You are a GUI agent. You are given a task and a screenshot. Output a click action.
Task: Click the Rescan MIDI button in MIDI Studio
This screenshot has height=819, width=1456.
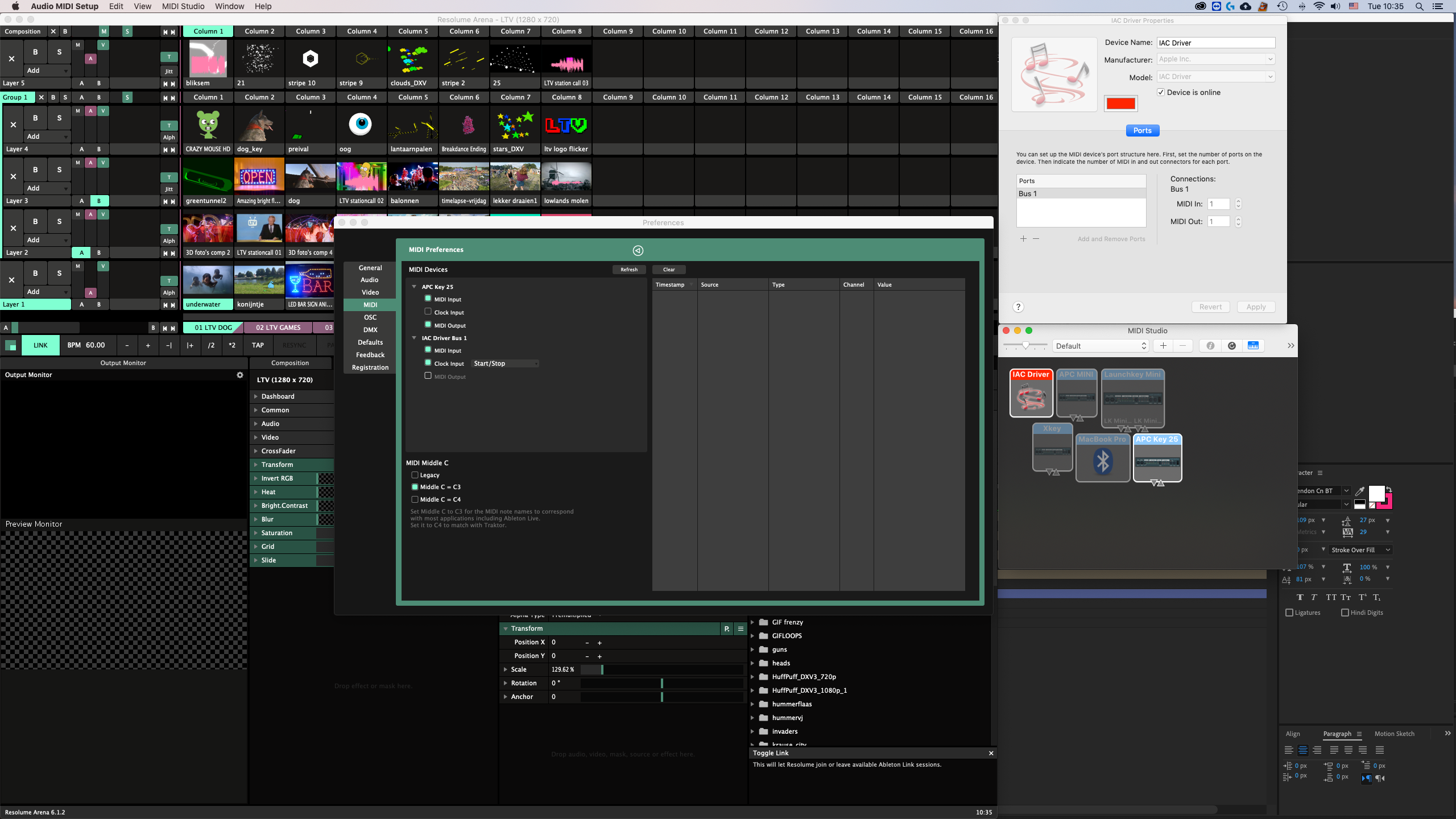click(x=1232, y=346)
